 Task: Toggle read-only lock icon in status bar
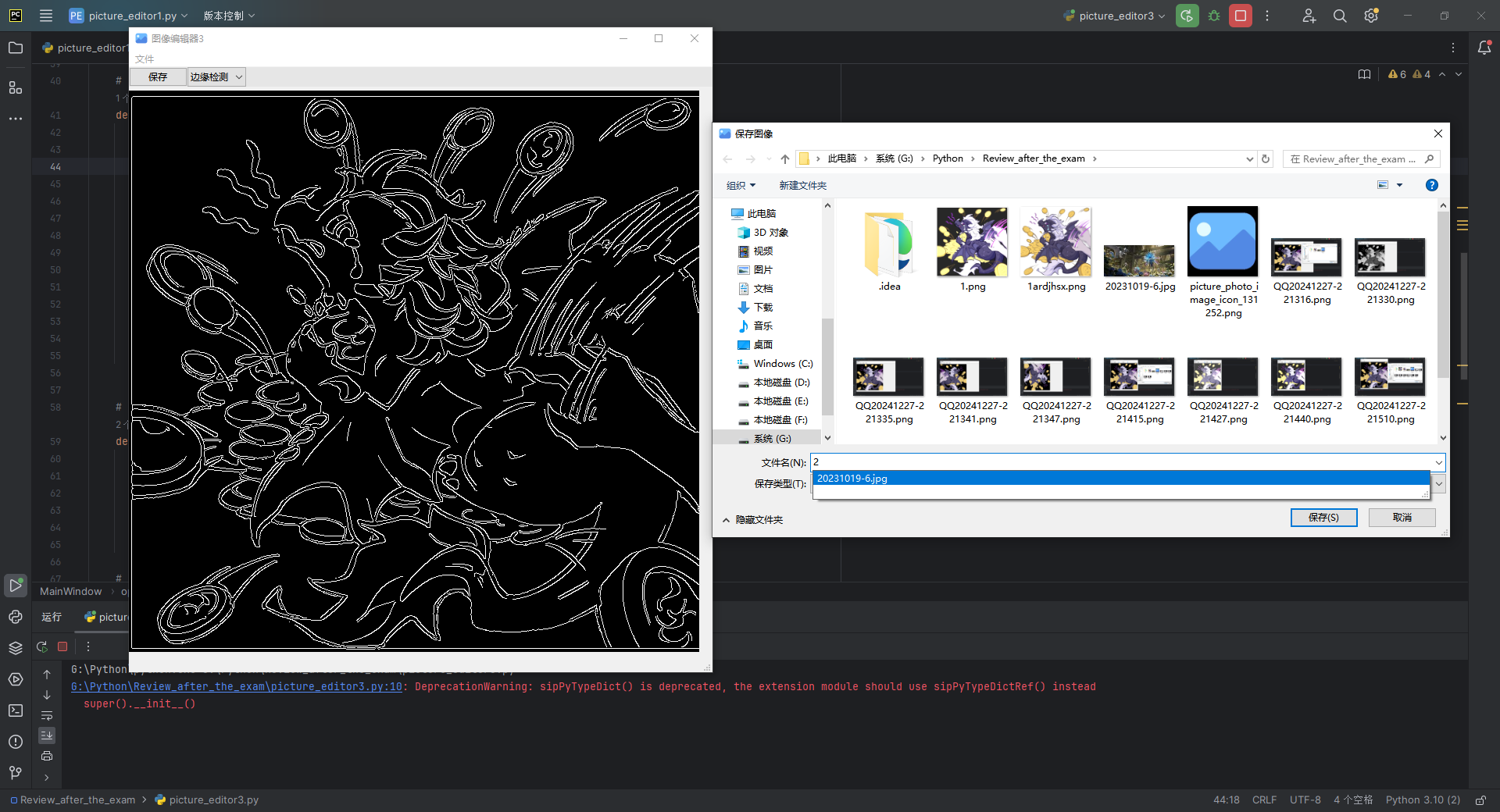[1480, 800]
